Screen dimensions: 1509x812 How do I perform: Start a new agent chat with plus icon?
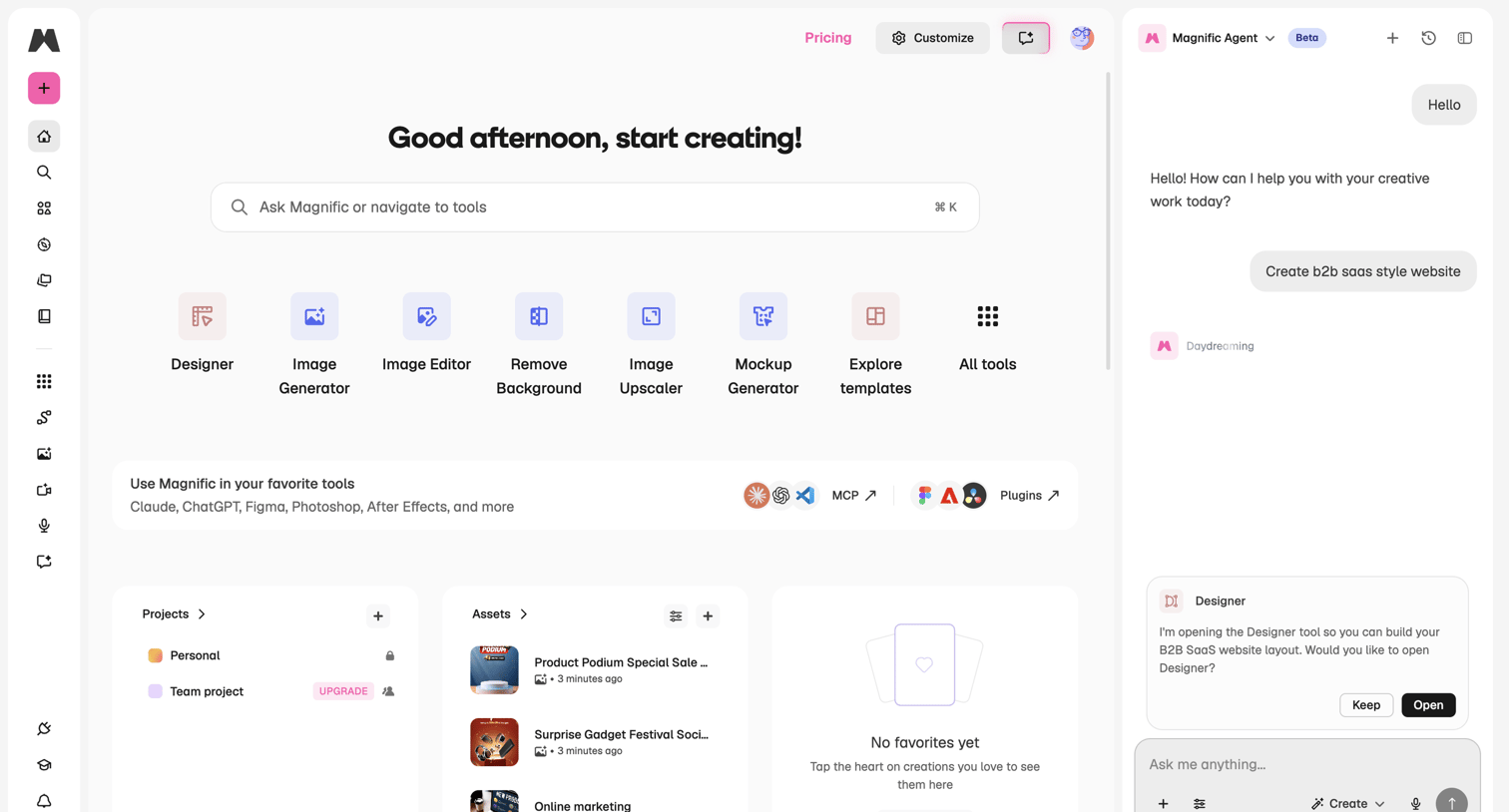tap(1392, 38)
